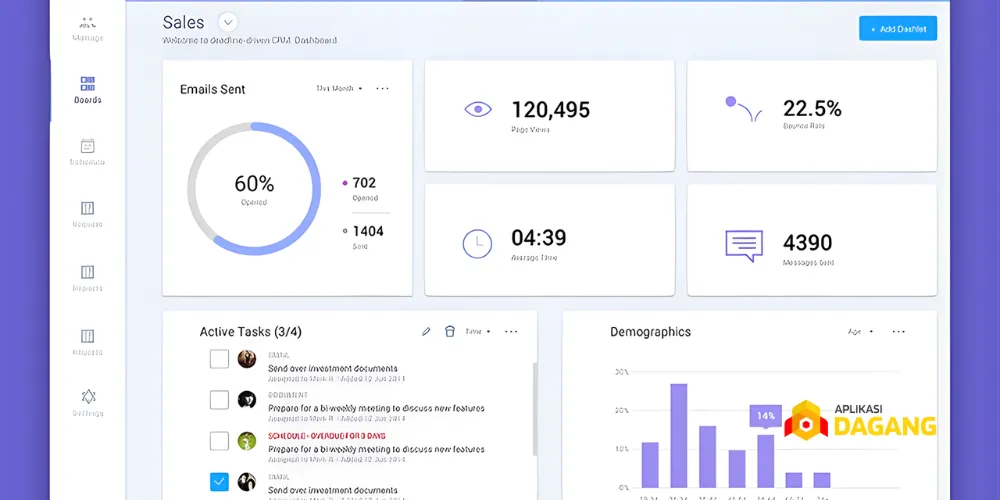Click the eye icon on Page Views card
This screenshot has height=500, width=1000.
pos(477,110)
